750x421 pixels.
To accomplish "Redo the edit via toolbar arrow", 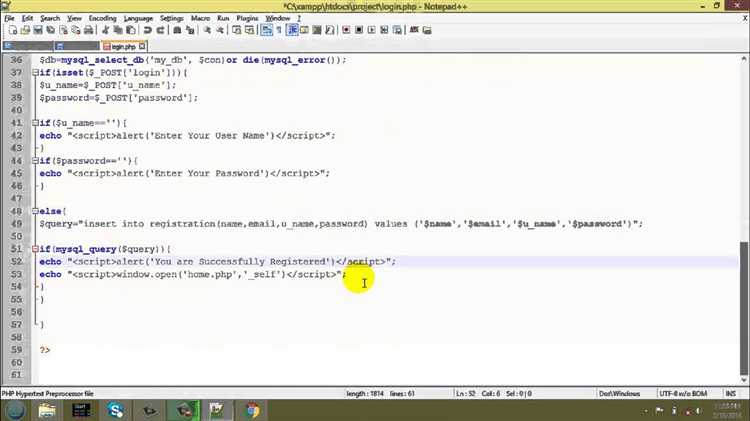I will tap(161, 30).
